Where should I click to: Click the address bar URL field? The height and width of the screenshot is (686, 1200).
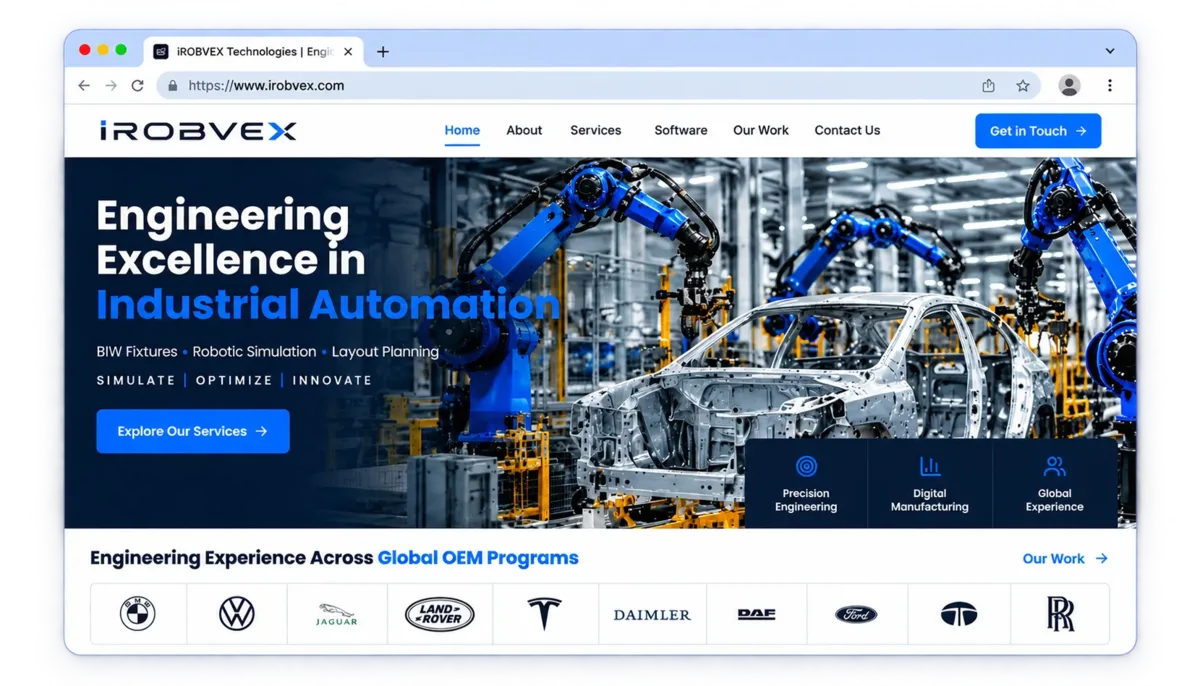coord(598,86)
